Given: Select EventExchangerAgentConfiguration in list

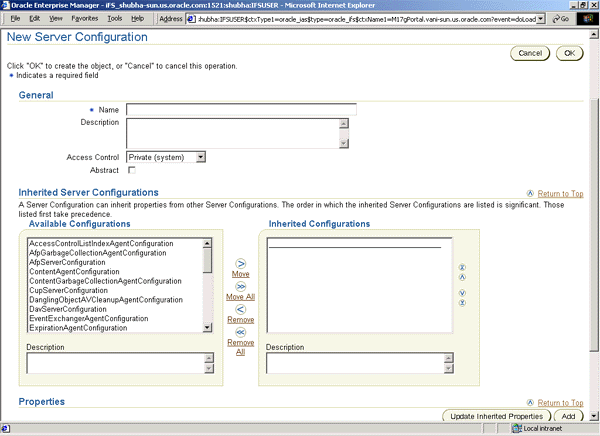Looking at the screenshot, I should click(x=89, y=318).
